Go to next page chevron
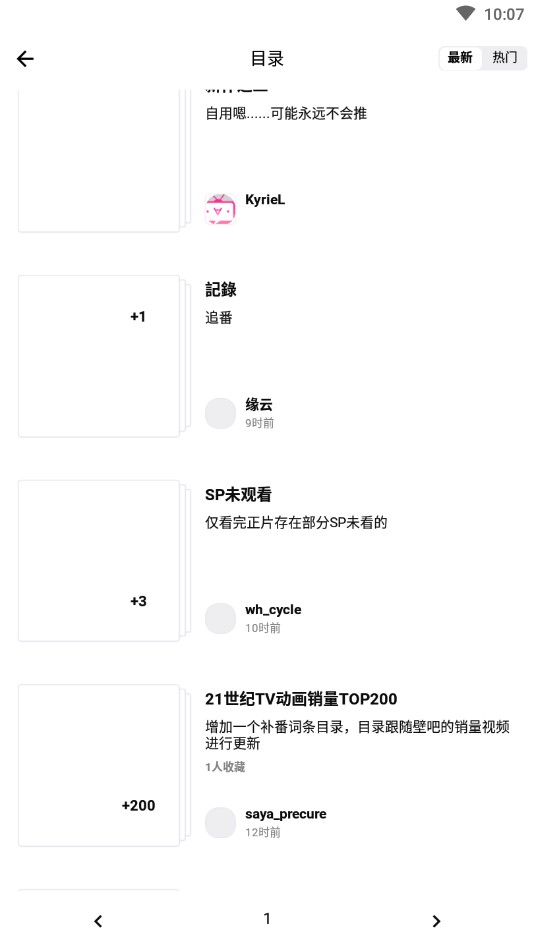This screenshot has width=534, height=949. point(436,921)
